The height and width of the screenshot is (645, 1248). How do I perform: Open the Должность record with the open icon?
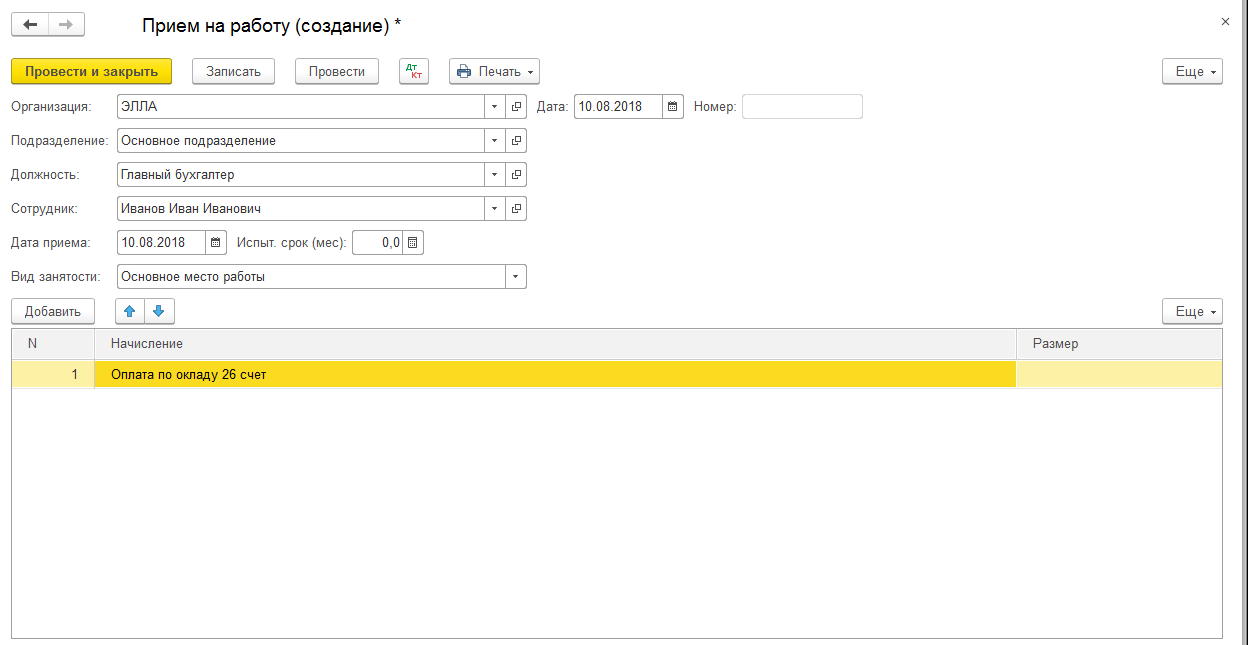click(516, 175)
